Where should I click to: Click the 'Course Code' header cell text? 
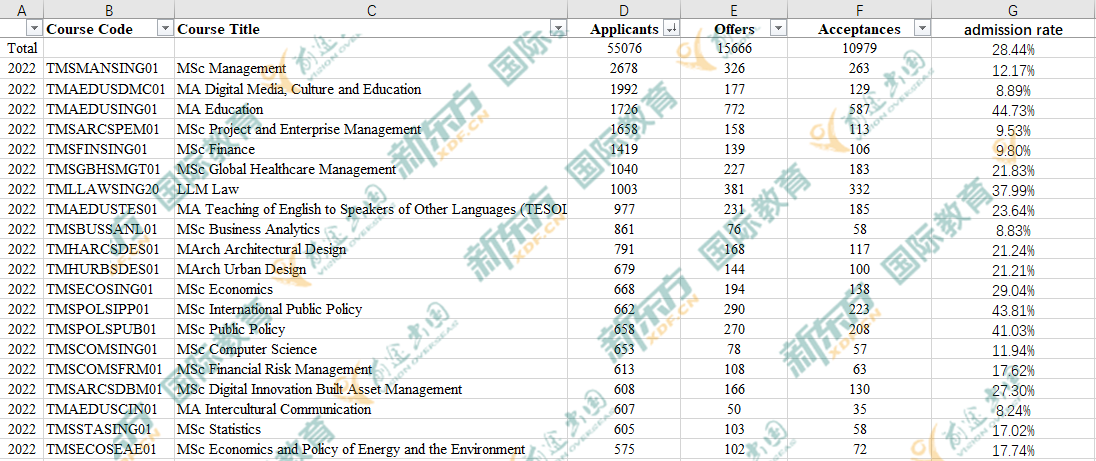[x=89, y=29]
